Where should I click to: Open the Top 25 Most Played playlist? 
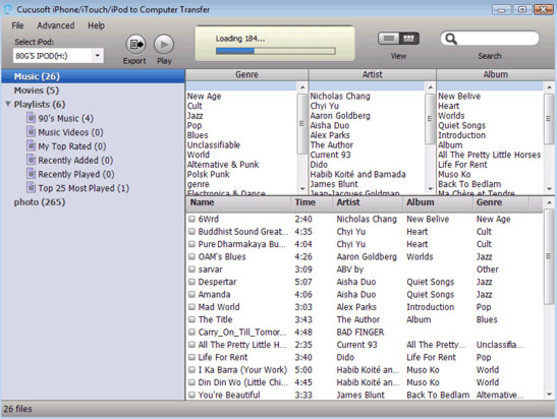tap(83, 188)
